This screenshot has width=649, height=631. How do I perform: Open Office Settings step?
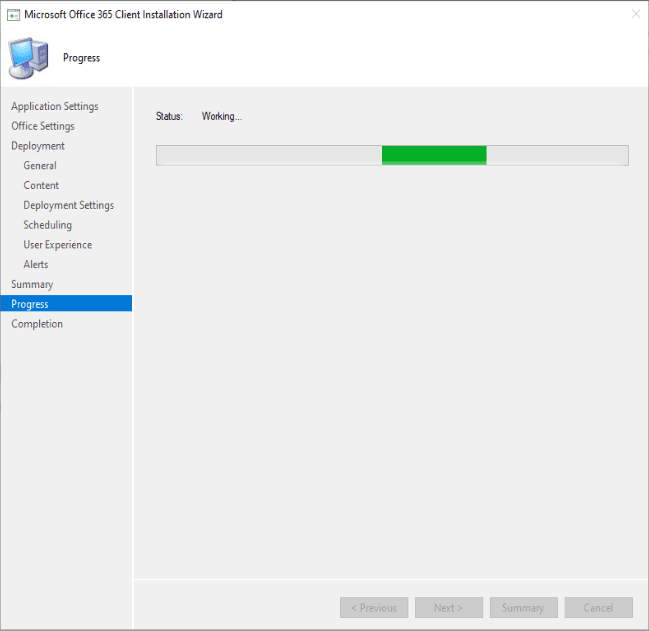tap(43, 126)
